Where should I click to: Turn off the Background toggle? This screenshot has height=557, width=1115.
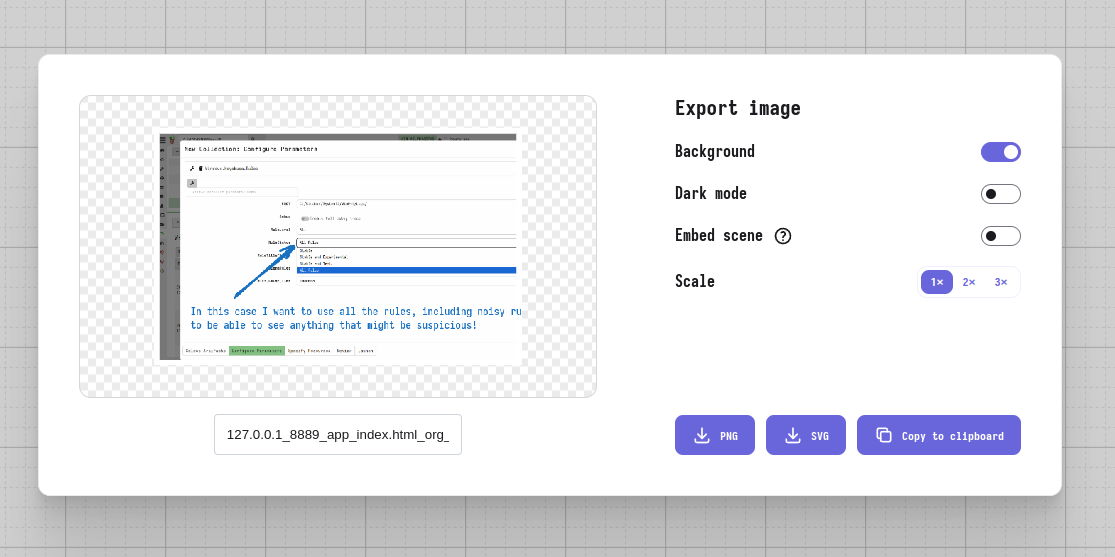(x=1001, y=152)
